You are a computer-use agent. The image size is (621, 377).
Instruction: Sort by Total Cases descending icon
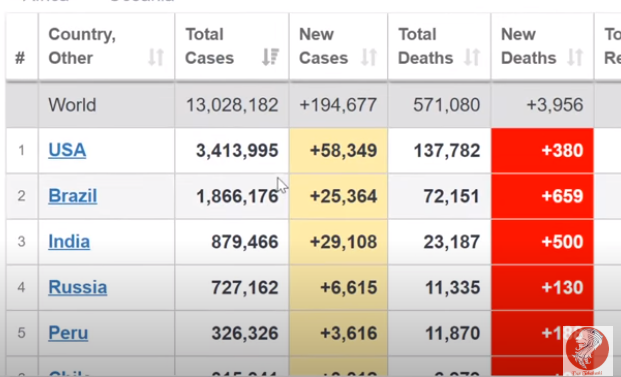pyautogui.click(x=270, y=57)
